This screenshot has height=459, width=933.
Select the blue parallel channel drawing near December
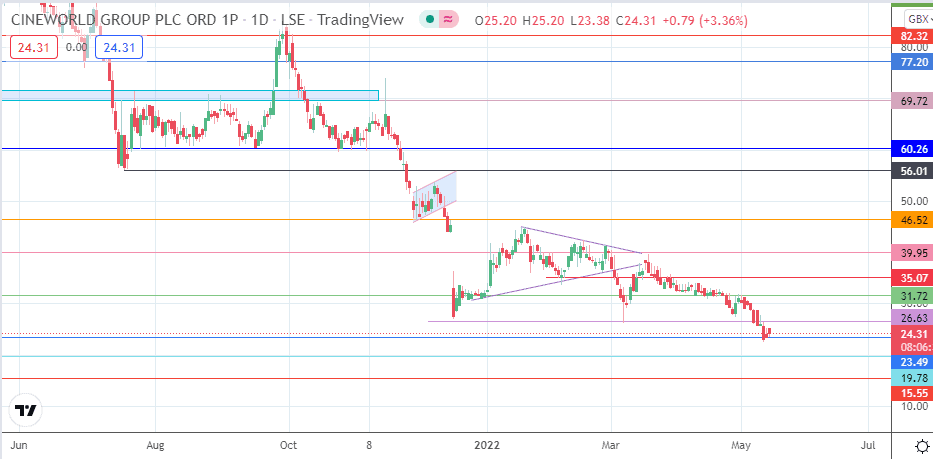pyautogui.click(x=435, y=196)
